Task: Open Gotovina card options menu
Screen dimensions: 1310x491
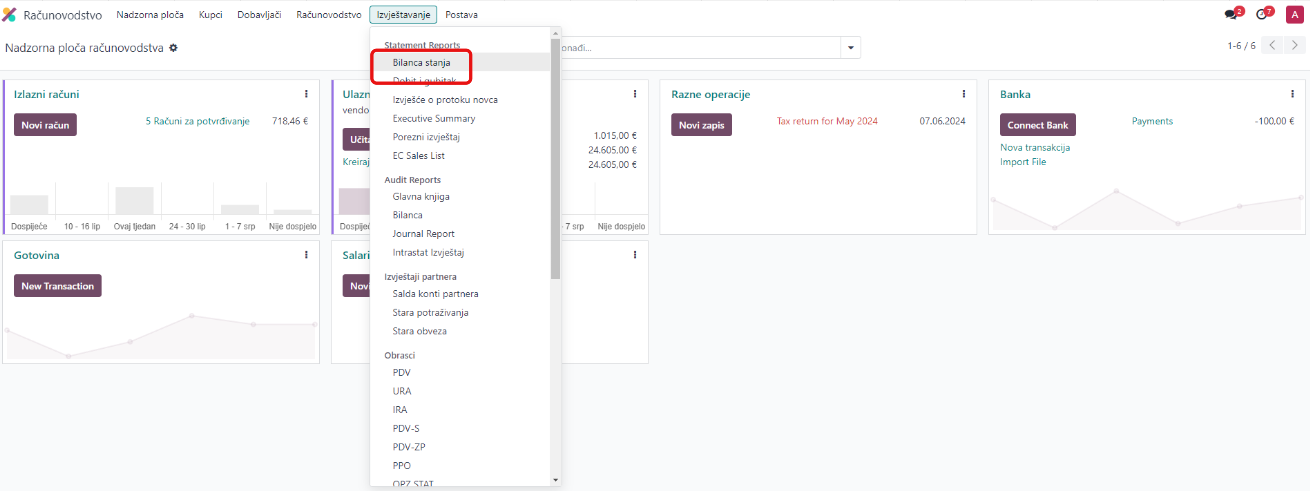Action: 306,255
